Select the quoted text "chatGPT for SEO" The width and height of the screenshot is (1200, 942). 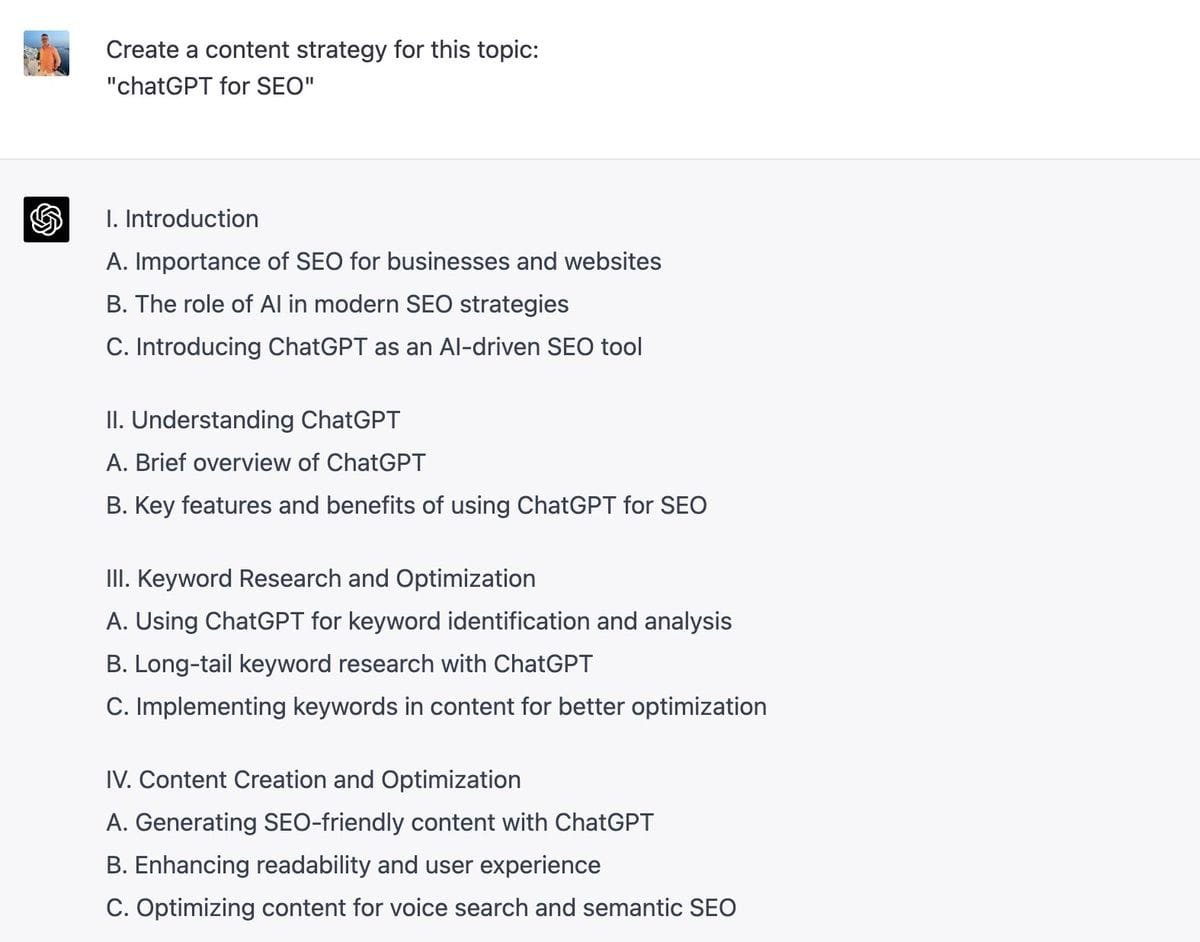pyautogui.click(x=210, y=87)
